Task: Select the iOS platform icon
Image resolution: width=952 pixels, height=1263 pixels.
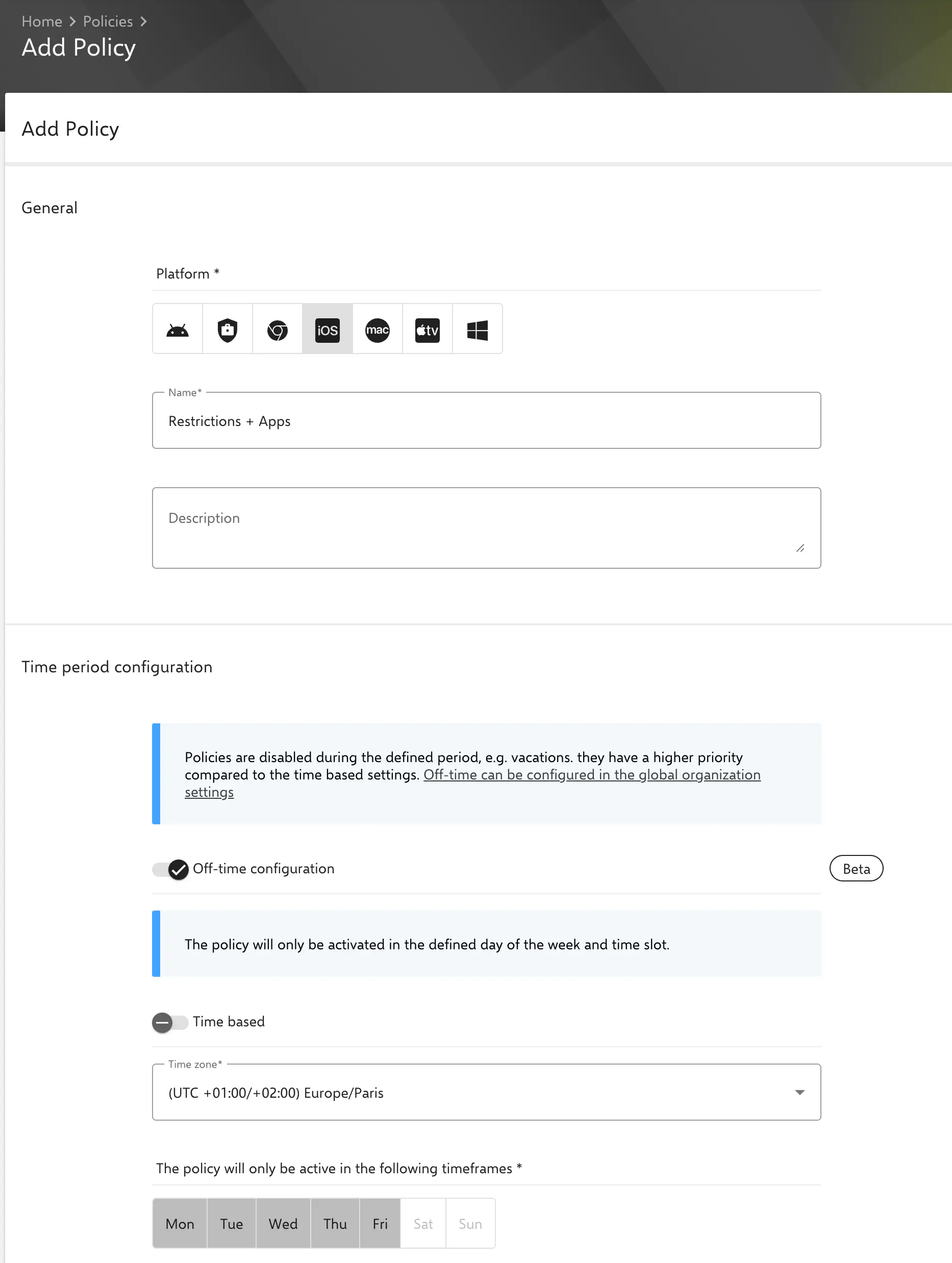Action: tap(327, 330)
